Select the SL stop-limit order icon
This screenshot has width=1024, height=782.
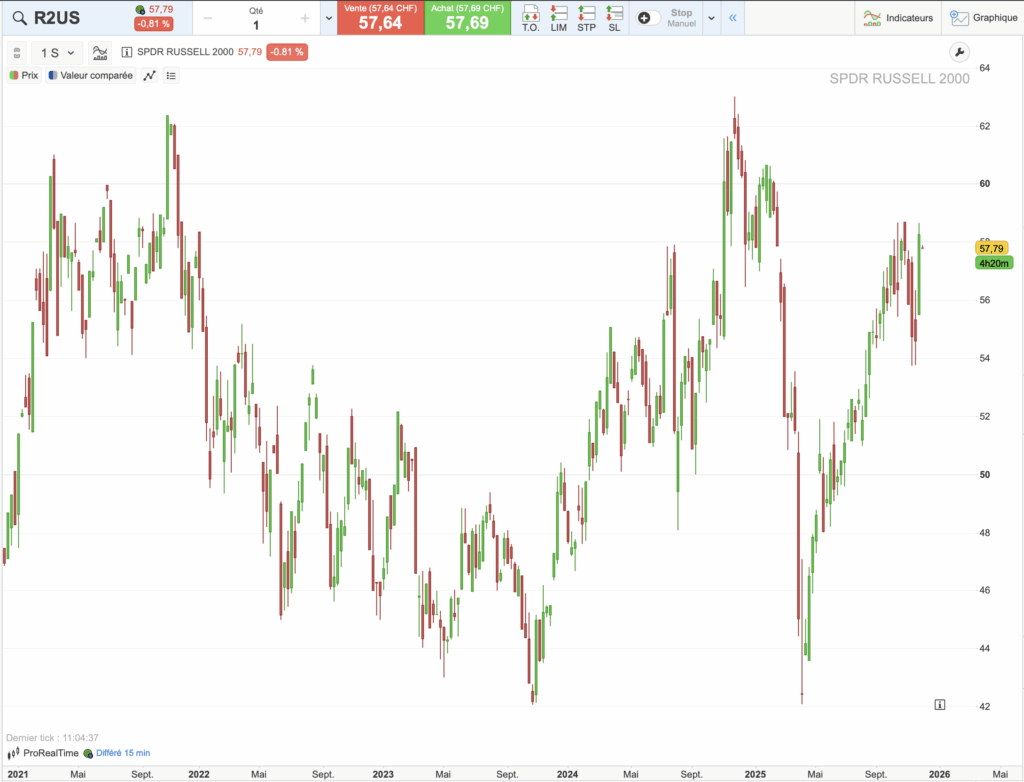click(x=613, y=17)
